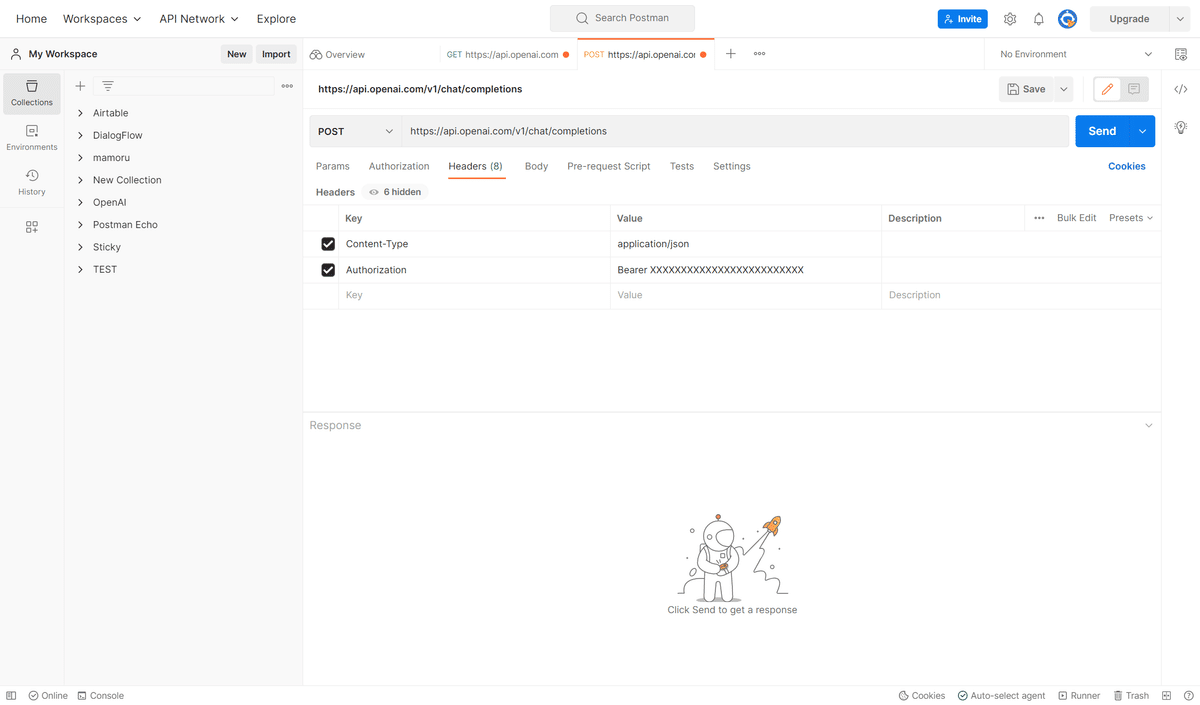Click the Upgrade button

(1129, 19)
